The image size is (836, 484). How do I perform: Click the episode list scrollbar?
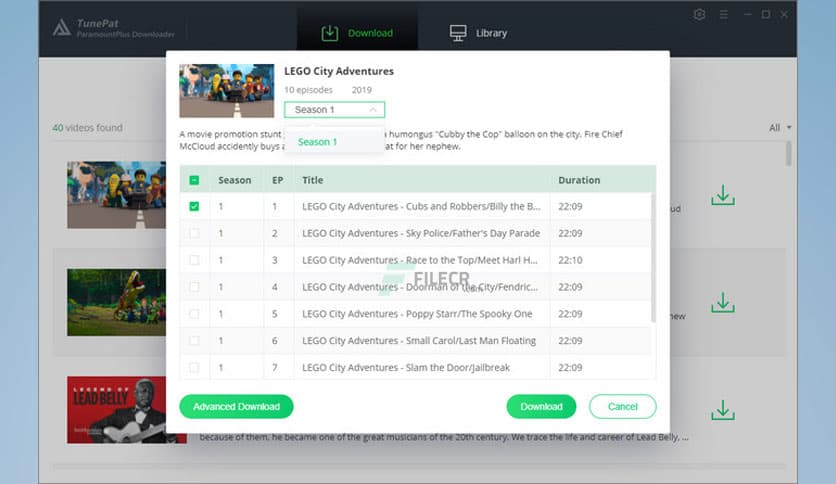click(653, 259)
